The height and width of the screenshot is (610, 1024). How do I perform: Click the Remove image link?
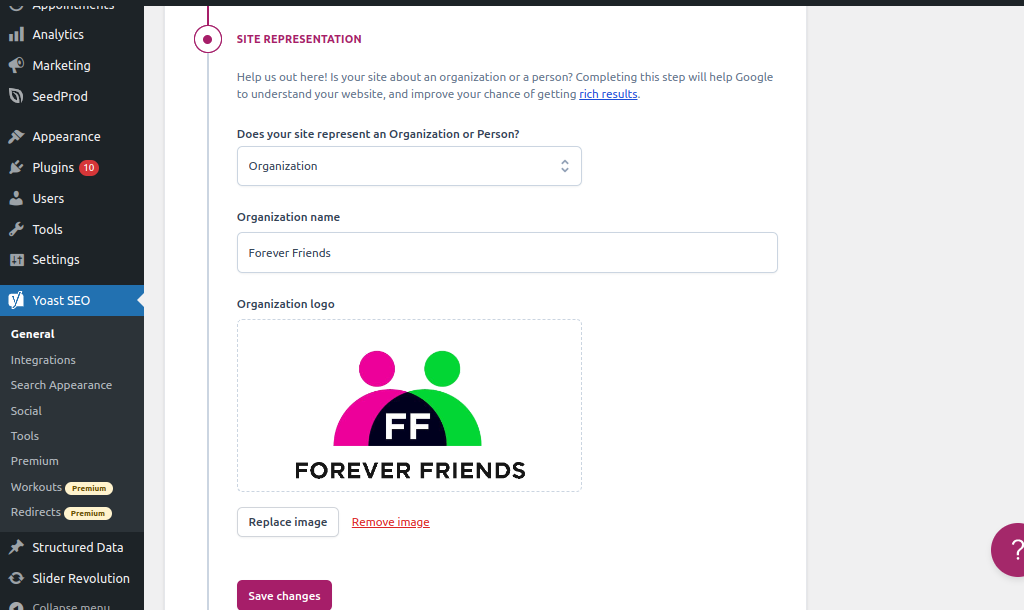[390, 522]
